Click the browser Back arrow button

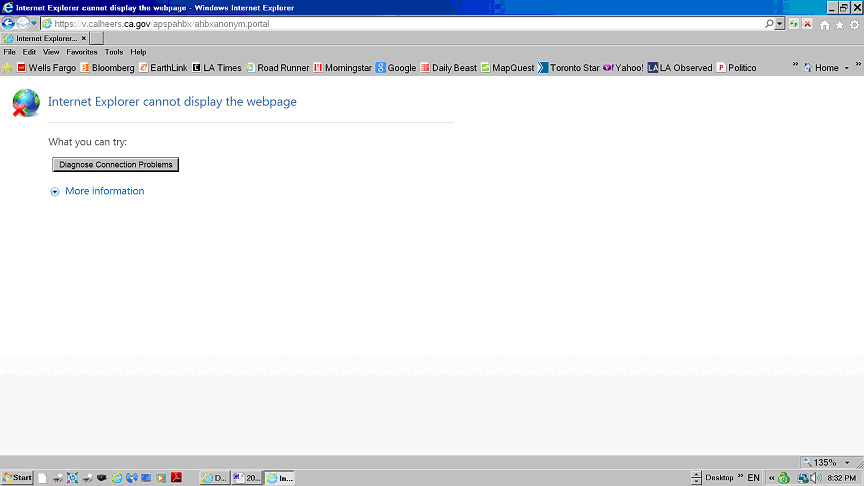click(x=9, y=23)
